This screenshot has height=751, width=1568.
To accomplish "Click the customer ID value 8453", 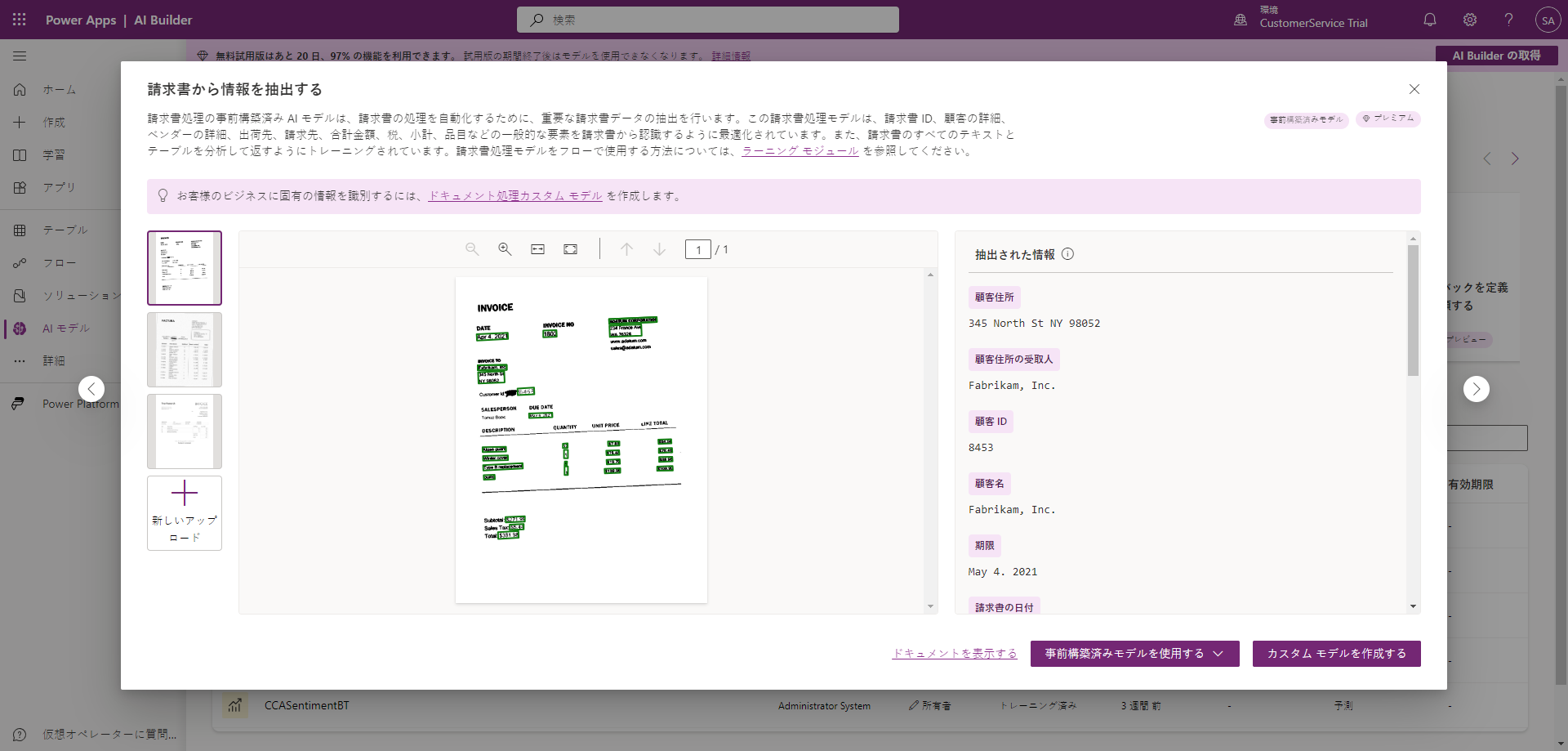I will (x=981, y=448).
